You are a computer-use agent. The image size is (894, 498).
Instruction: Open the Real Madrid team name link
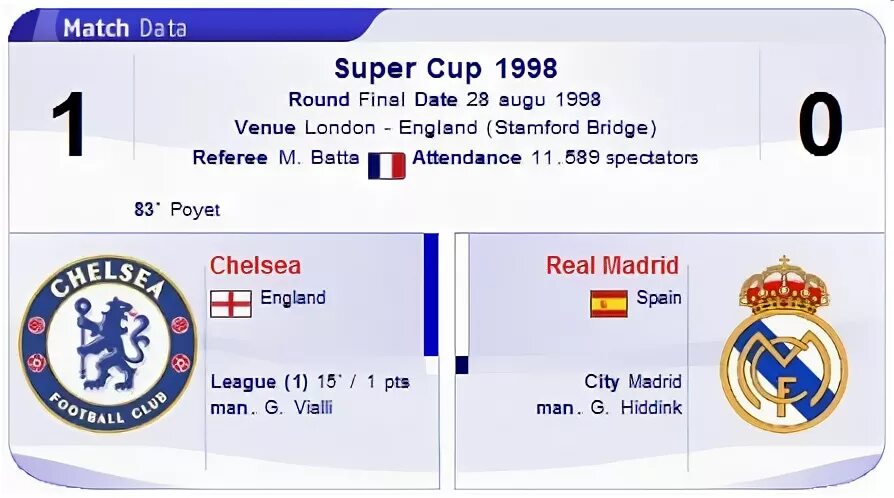(612, 265)
